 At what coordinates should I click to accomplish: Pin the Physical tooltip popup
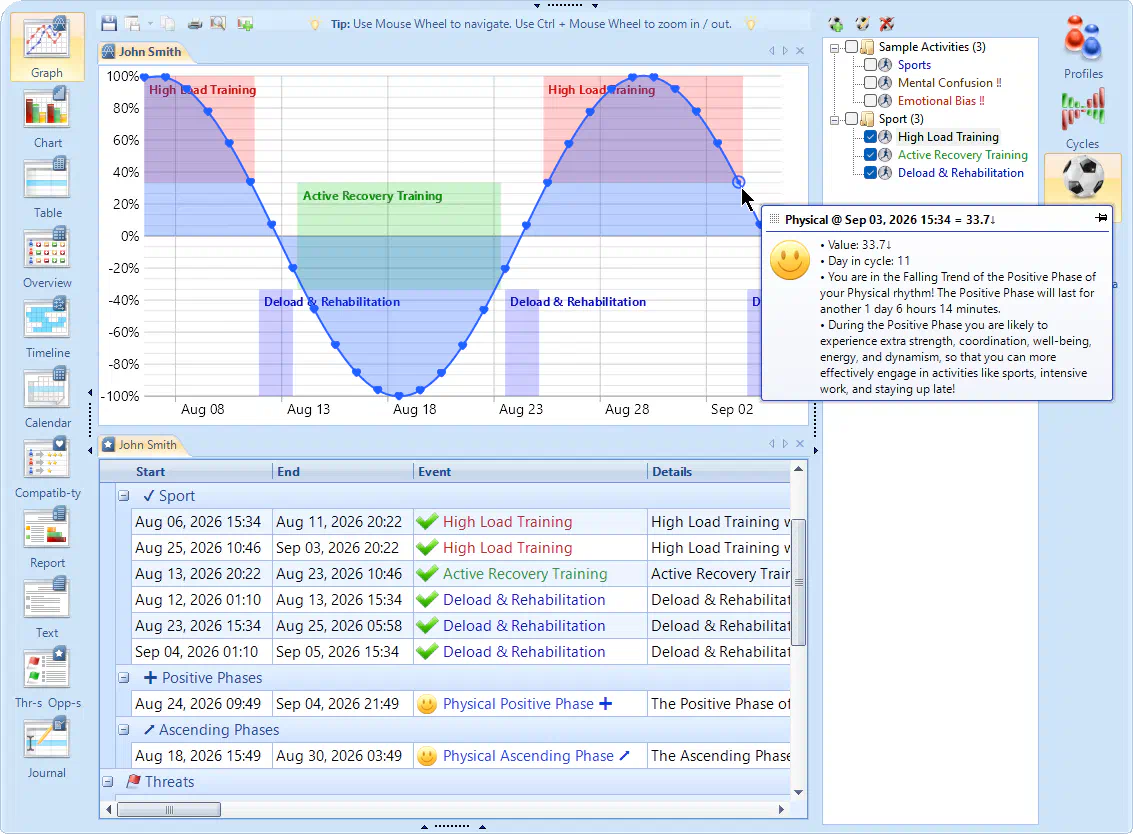(x=1101, y=218)
